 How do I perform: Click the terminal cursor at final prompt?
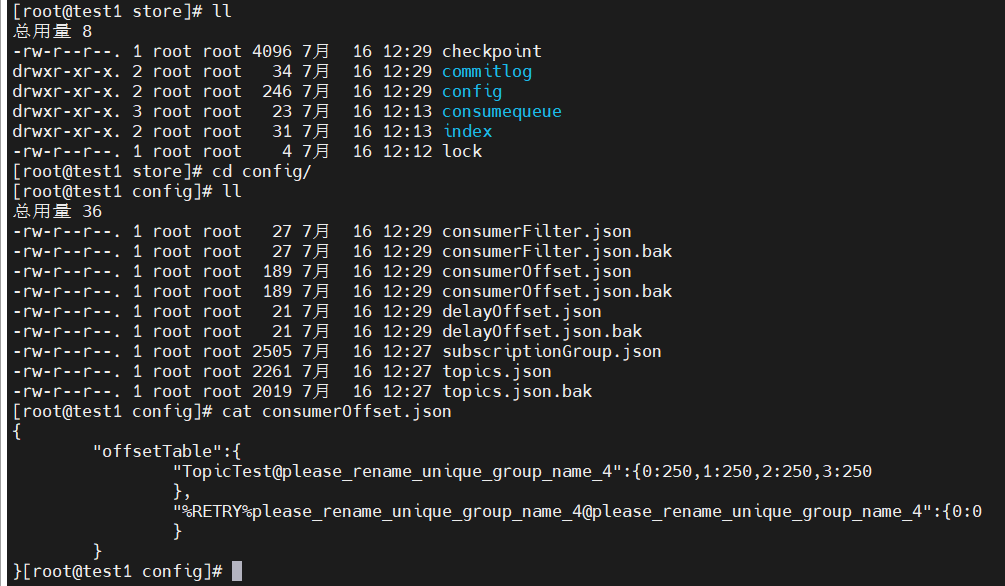point(237,571)
